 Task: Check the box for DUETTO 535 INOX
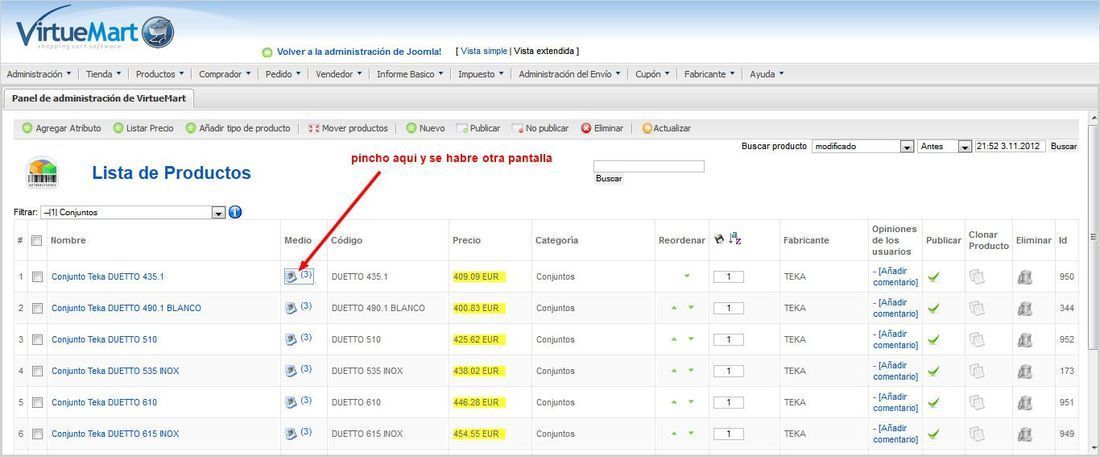click(x=36, y=371)
